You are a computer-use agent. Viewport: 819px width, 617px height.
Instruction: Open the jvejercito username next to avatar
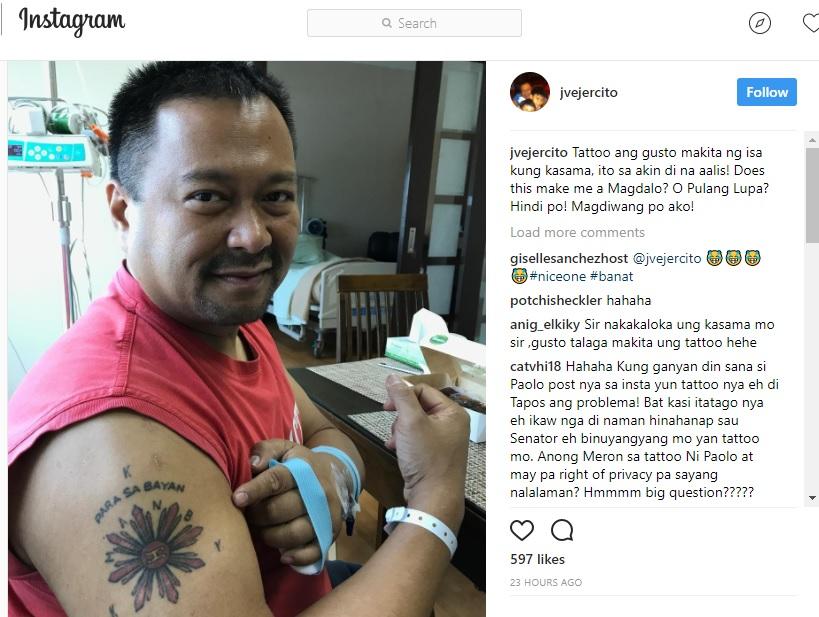point(589,92)
